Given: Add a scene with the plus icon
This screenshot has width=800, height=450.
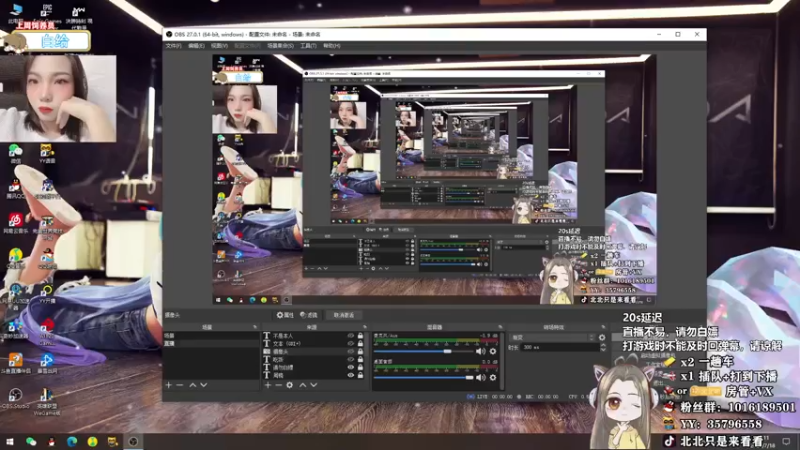Looking at the screenshot, I should [169, 385].
